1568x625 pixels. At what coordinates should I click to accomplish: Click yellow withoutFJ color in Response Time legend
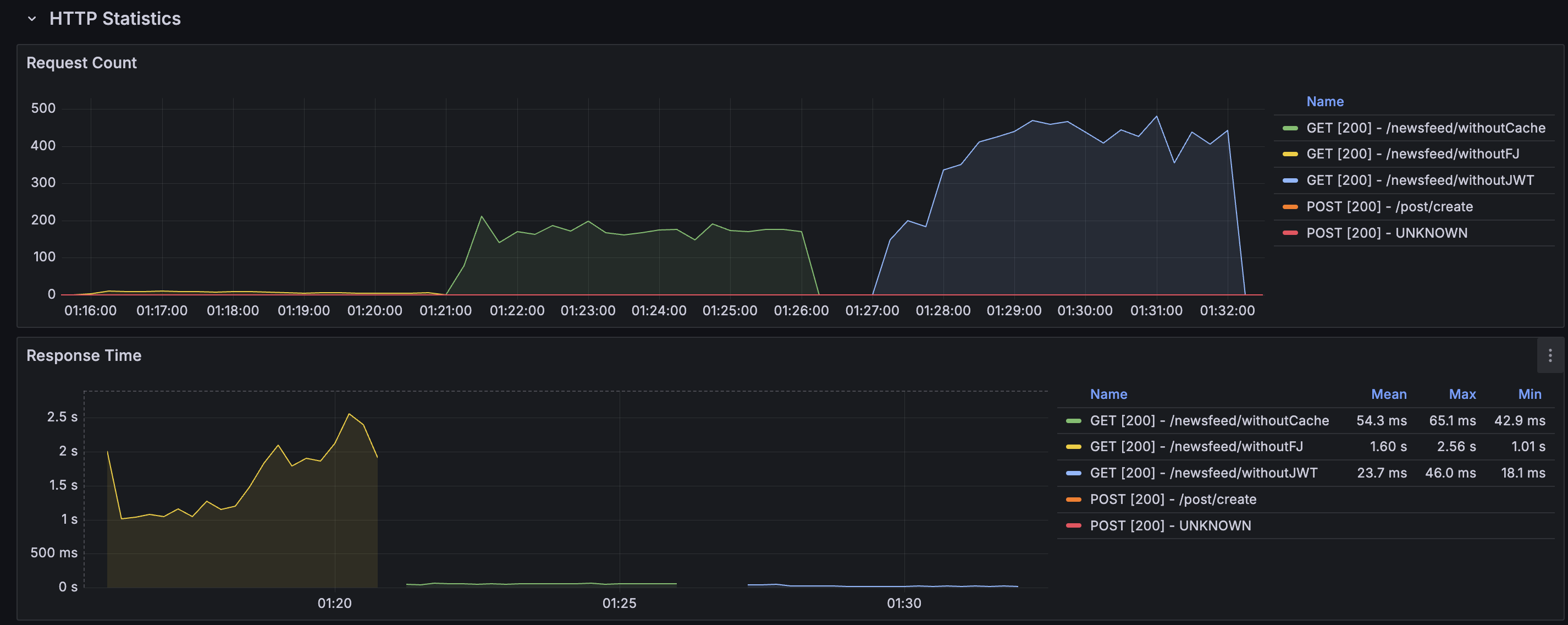[1073, 447]
